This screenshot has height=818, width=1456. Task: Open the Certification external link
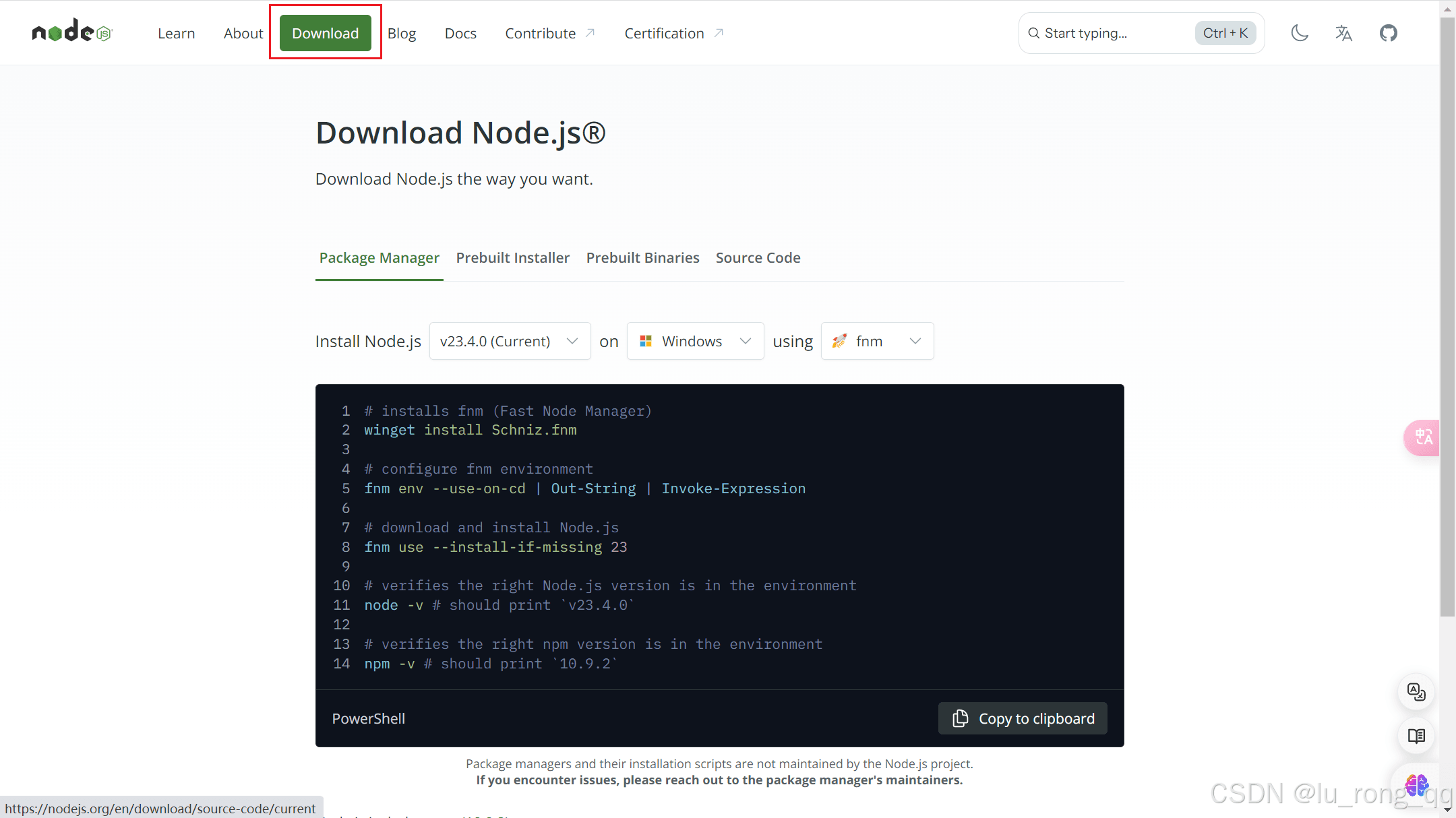673,33
